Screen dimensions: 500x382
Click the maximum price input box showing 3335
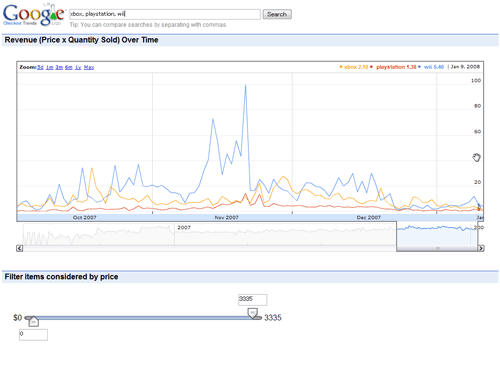pyautogui.click(x=253, y=300)
